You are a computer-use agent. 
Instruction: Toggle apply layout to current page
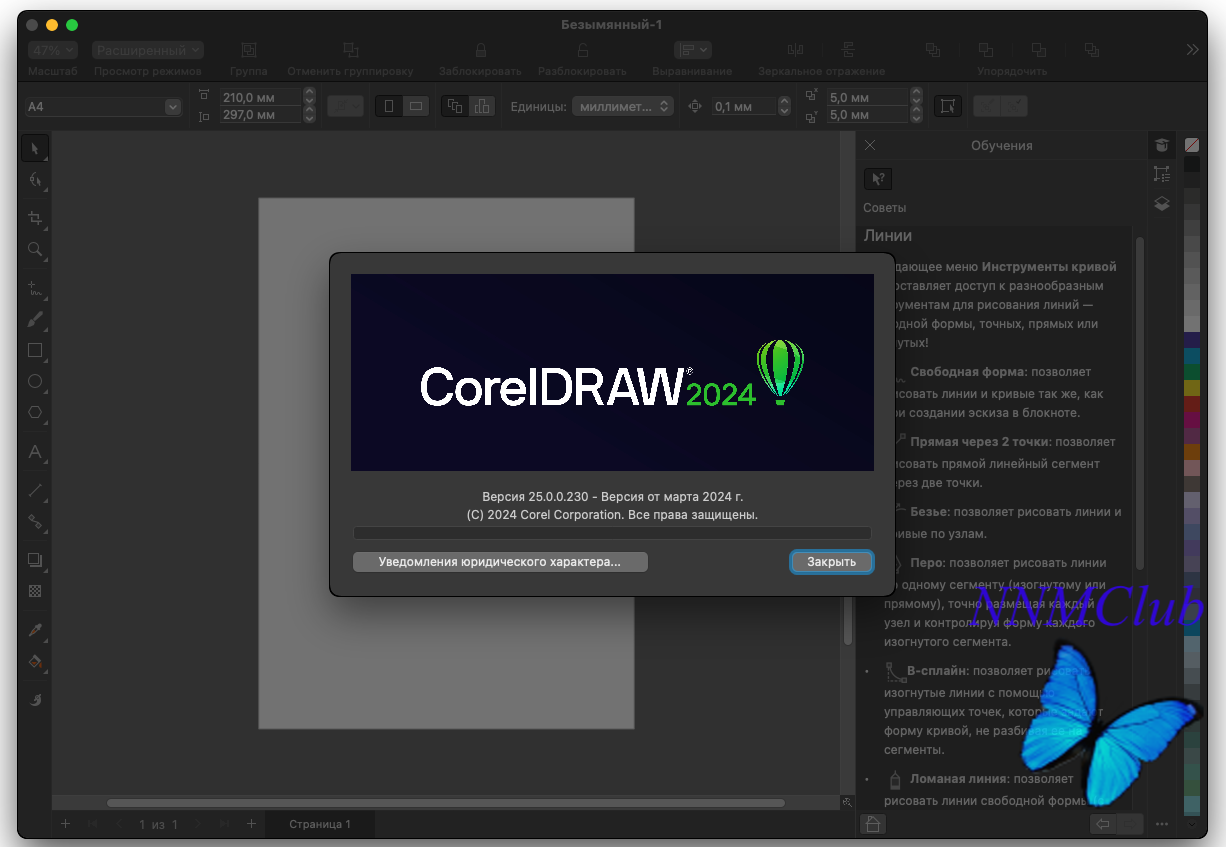(482, 106)
